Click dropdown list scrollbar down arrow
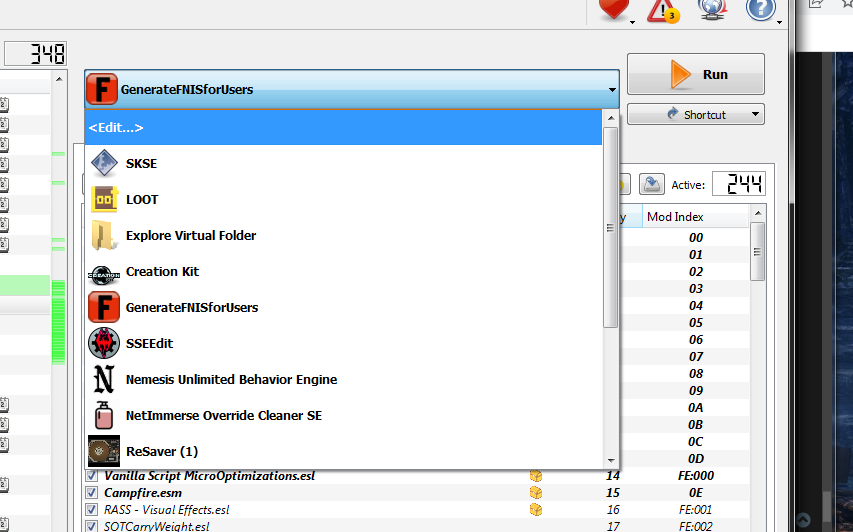Screen dimensions: 853x532 [x=611, y=460]
